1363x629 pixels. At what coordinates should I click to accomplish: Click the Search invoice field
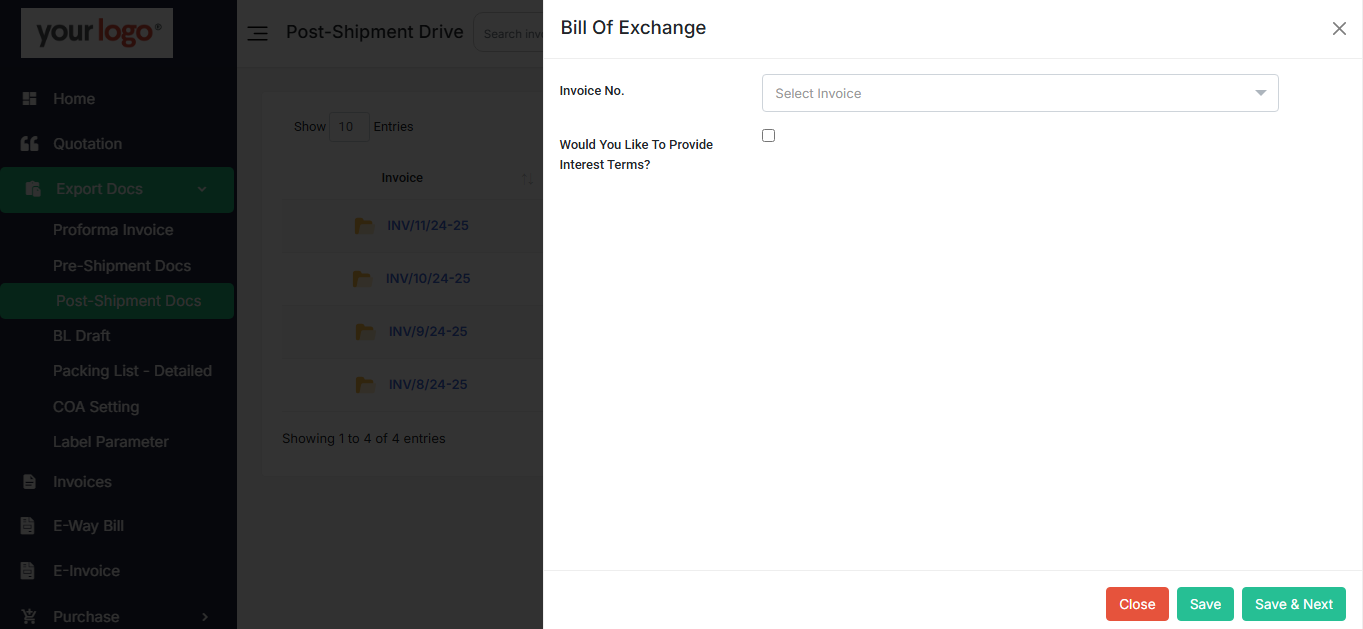509,33
